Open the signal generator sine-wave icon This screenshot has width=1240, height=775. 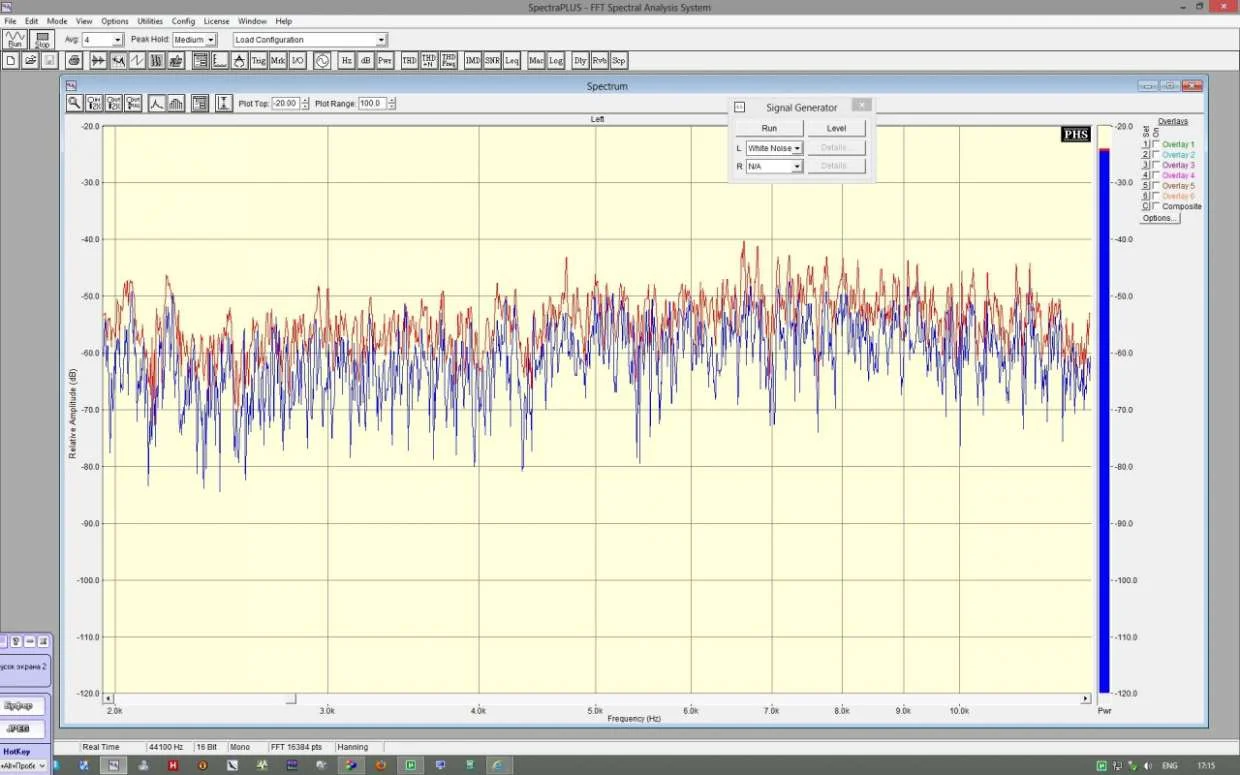click(322, 61)
